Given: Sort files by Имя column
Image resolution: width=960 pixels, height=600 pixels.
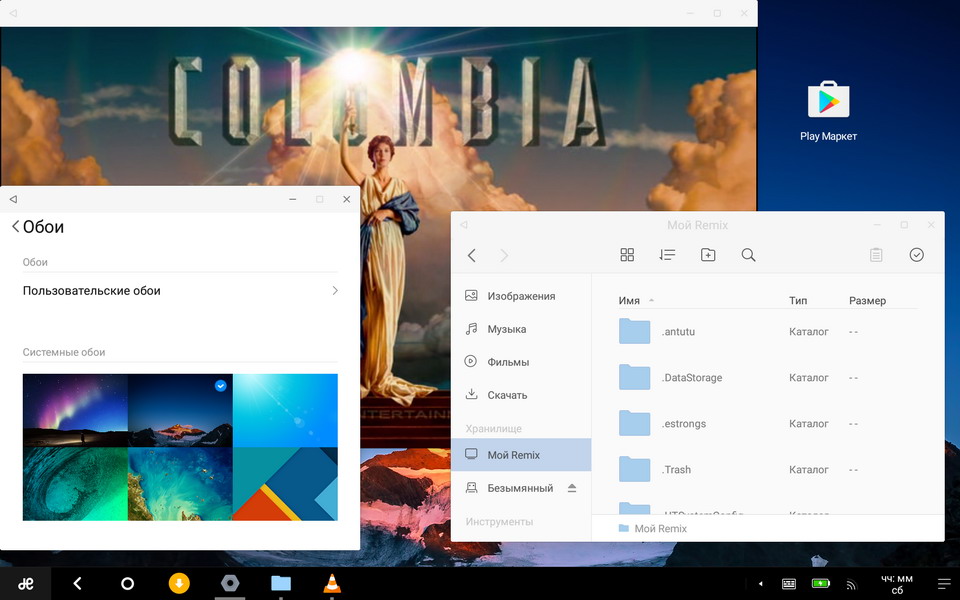Looking at the screenshot, I should point(630,300).
